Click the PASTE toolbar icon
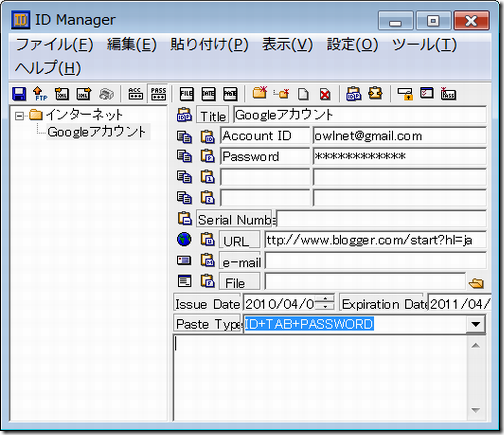504x435 pixels. point(230,94)
